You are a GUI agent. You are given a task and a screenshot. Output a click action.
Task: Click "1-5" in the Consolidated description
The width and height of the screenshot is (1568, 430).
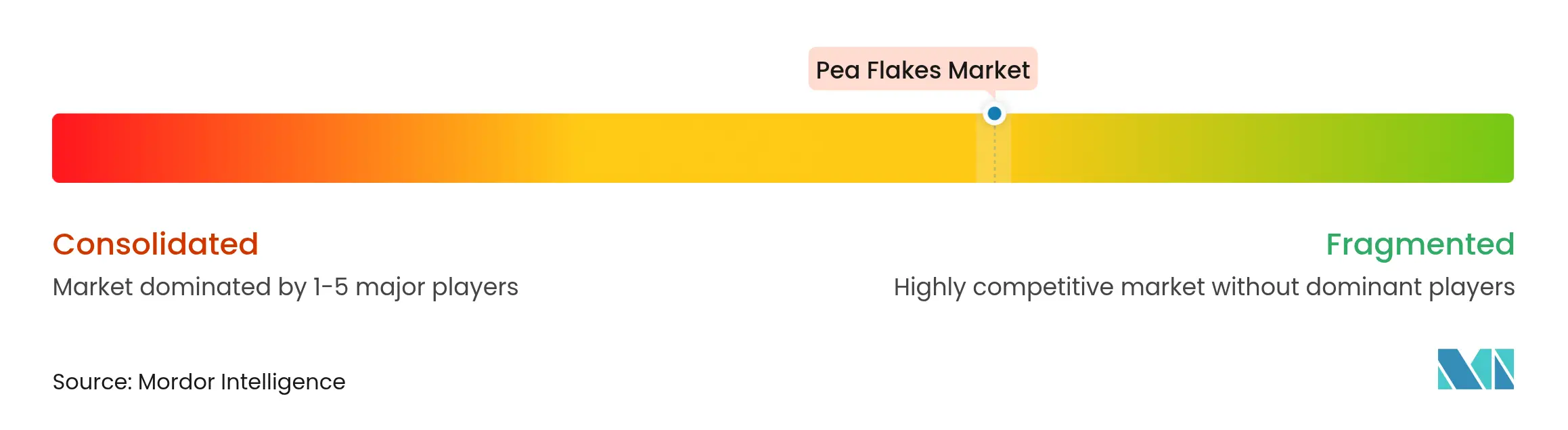pos(330,287)
